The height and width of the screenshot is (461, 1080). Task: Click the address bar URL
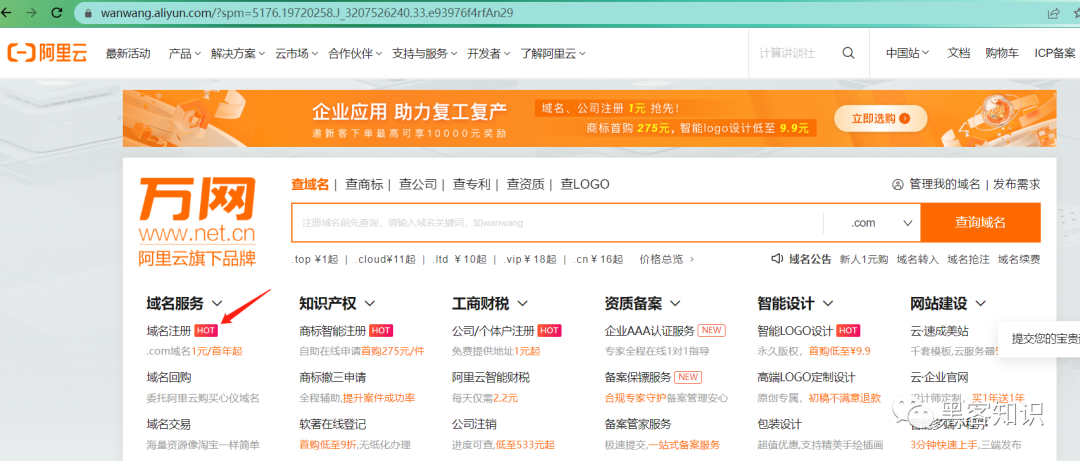(x=307, y=13)
